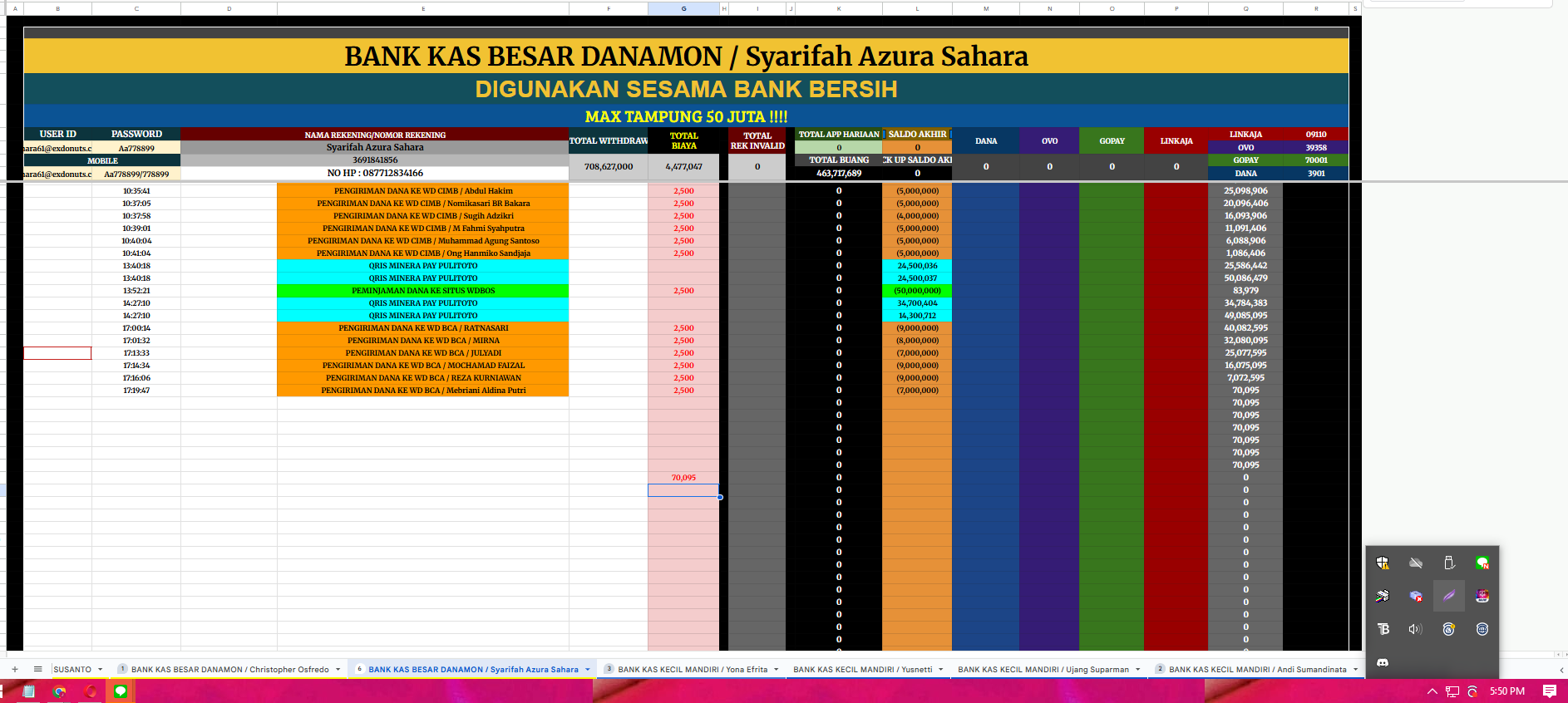Select column E header
Screen dimensions: 1568x703
click(423, 8)
